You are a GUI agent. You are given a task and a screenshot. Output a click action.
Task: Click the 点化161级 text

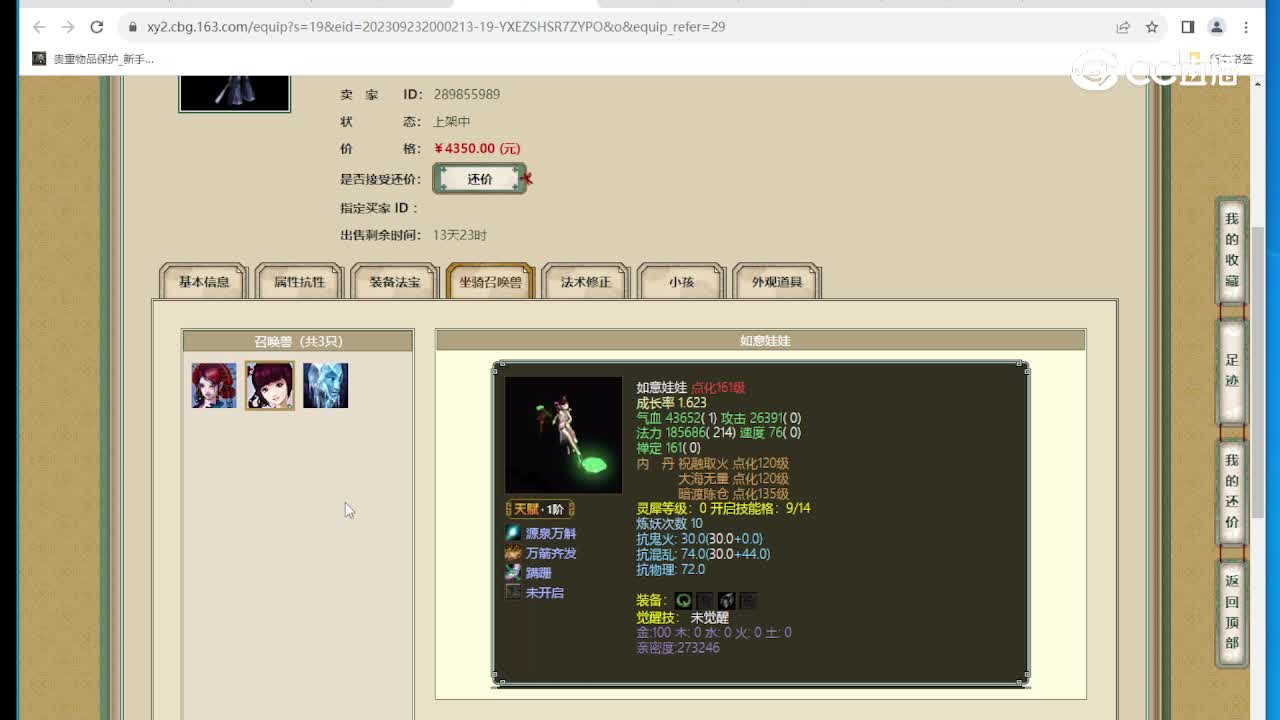click(718, 388)
